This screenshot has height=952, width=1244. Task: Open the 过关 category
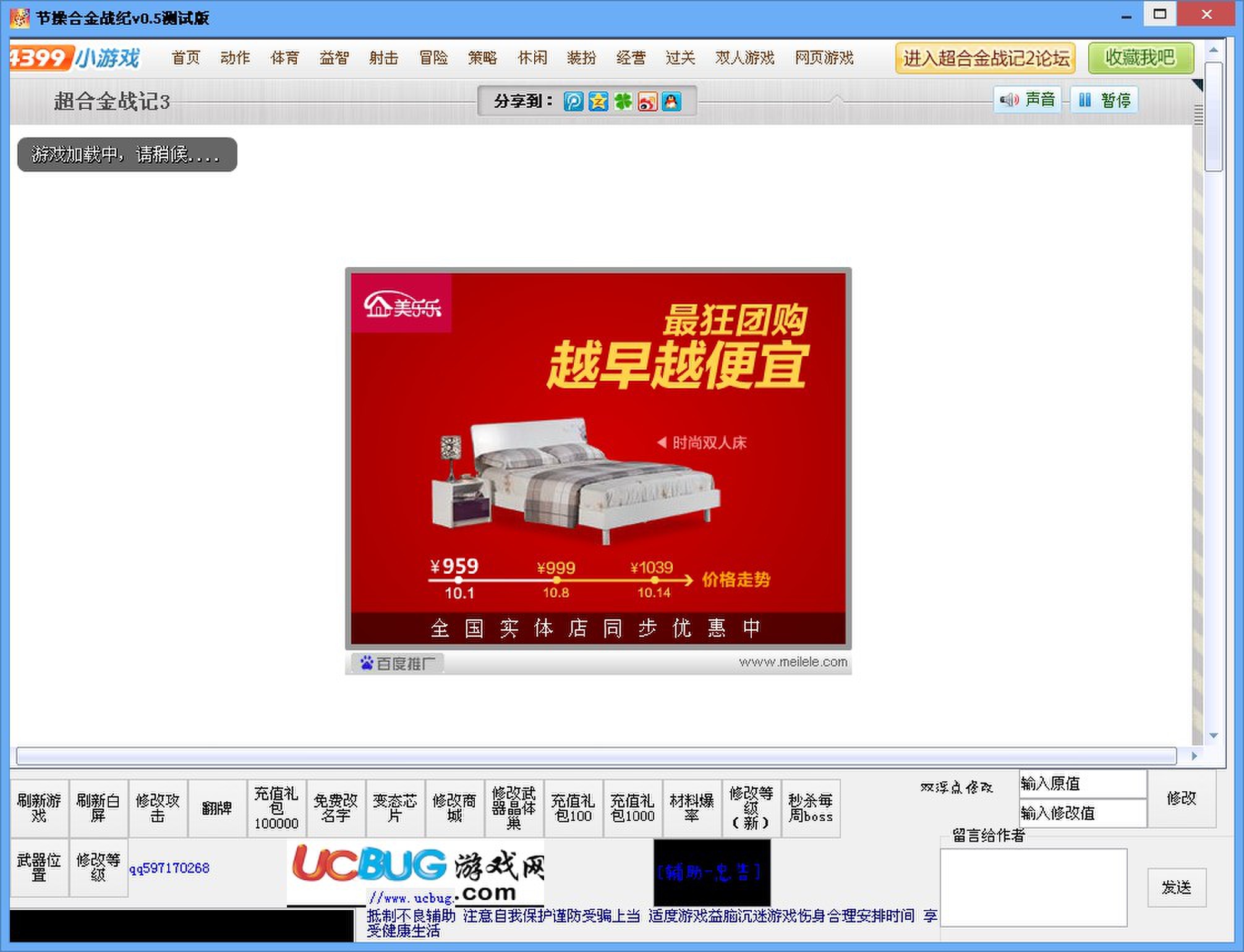point(680,57)
